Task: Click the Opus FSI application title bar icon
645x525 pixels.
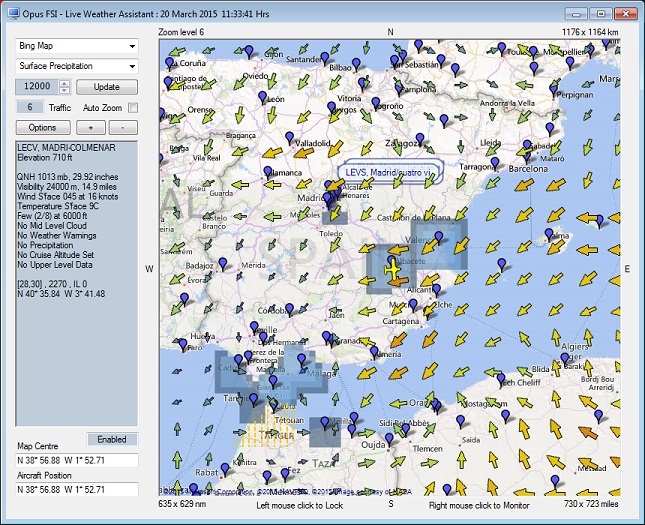Action: point(14,14)
